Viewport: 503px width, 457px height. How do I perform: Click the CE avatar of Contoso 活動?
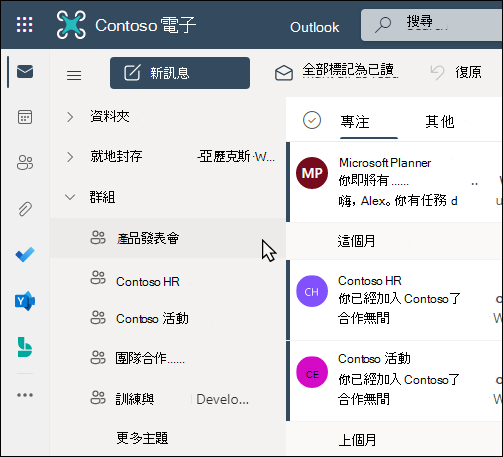point(312,372)
